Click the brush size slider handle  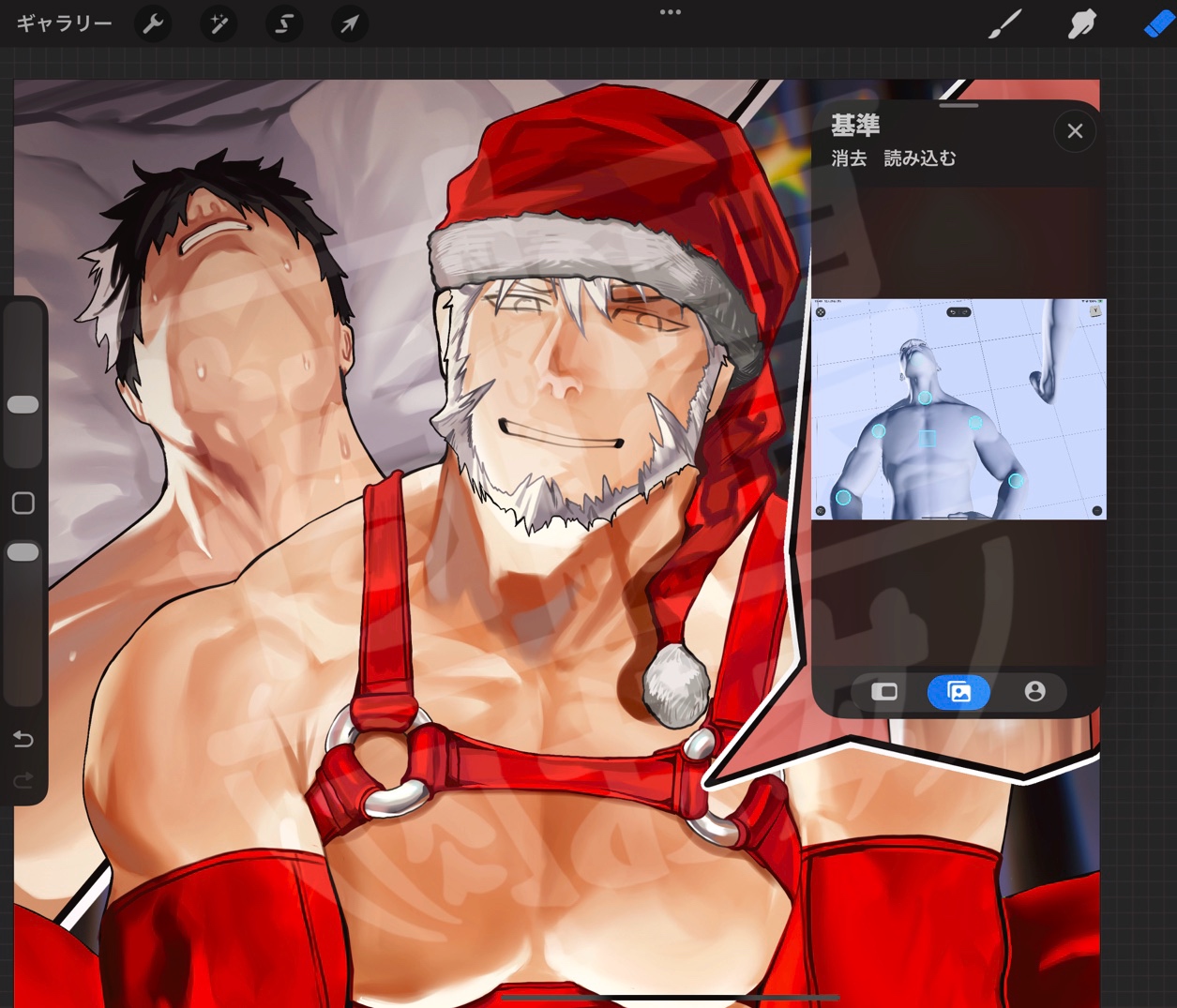[23, 404]
